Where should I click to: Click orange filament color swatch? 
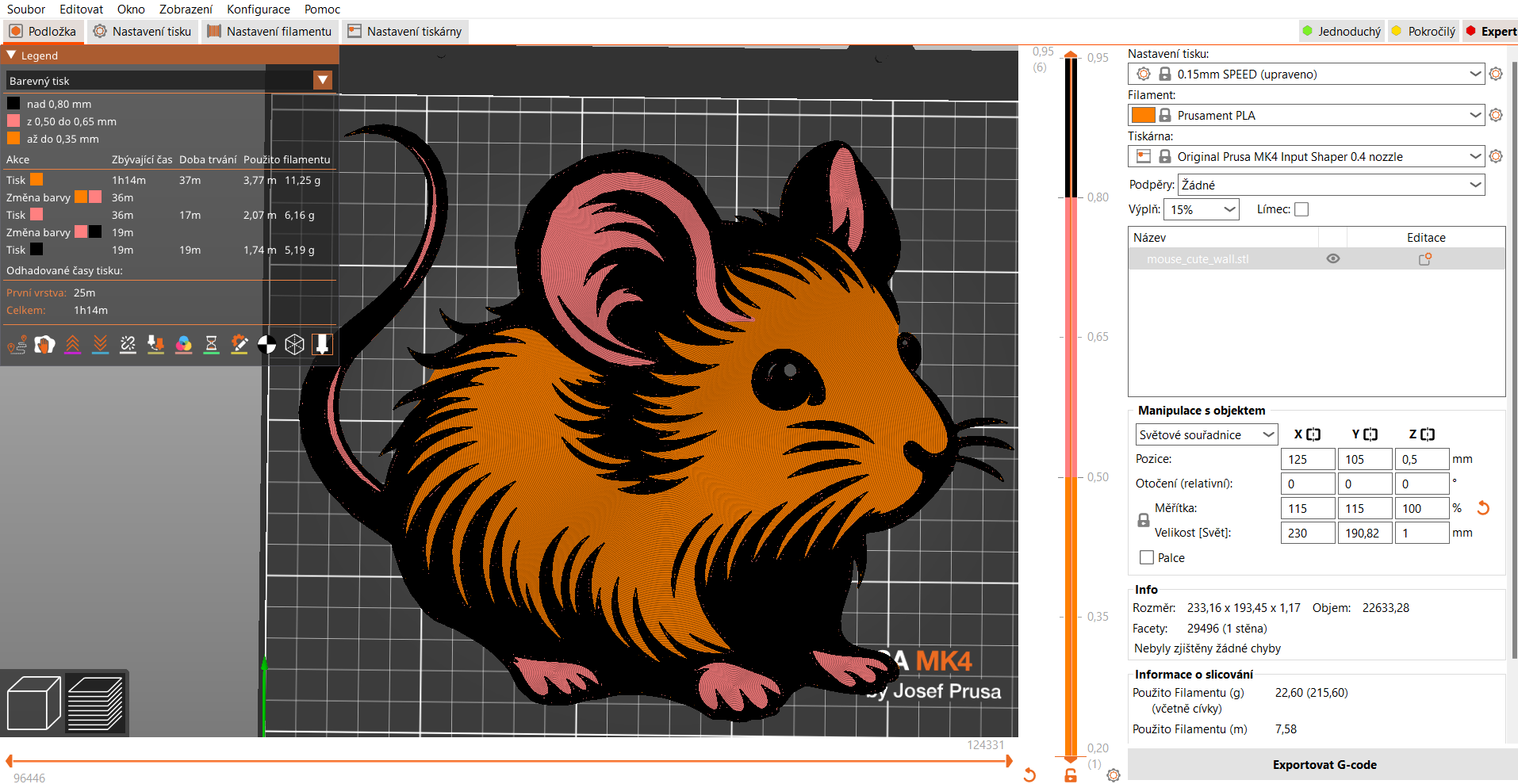[x=1143, y=115]
